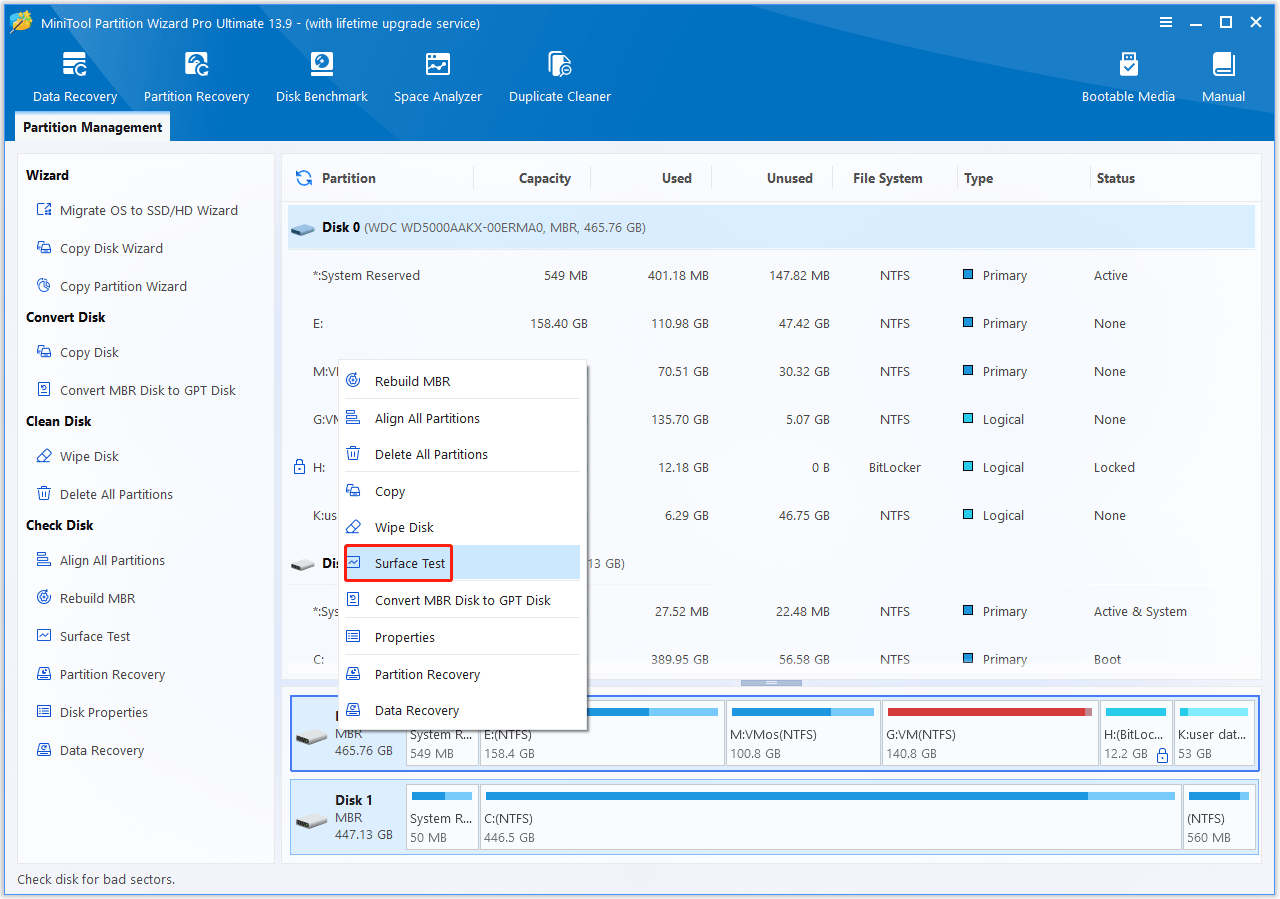Image resolution: width=1280 pixels, height=899 pixels.
Task: Pick Delete All Partitions from context menu
Action: (462, 454)
